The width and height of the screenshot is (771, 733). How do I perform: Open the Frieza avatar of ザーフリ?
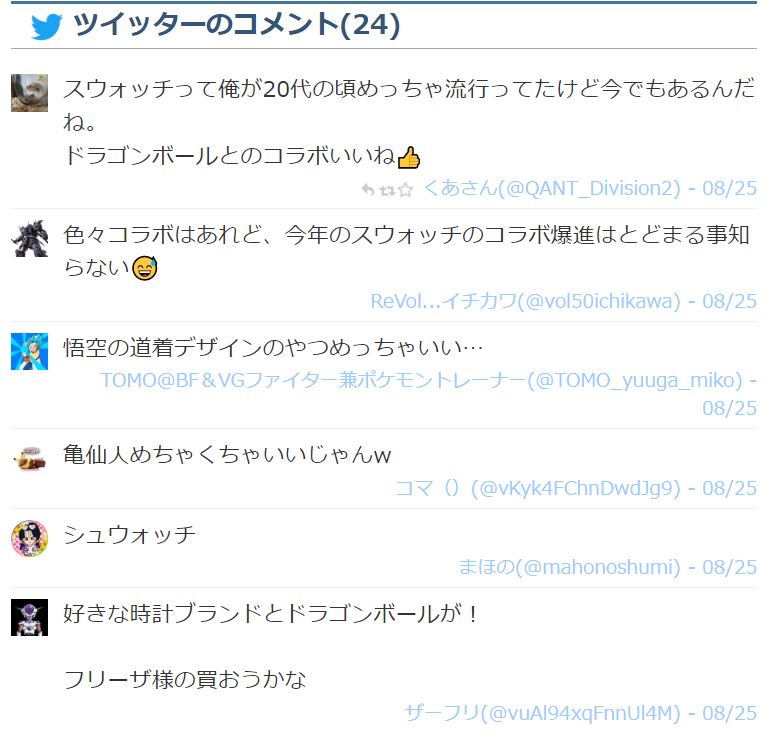30,617
